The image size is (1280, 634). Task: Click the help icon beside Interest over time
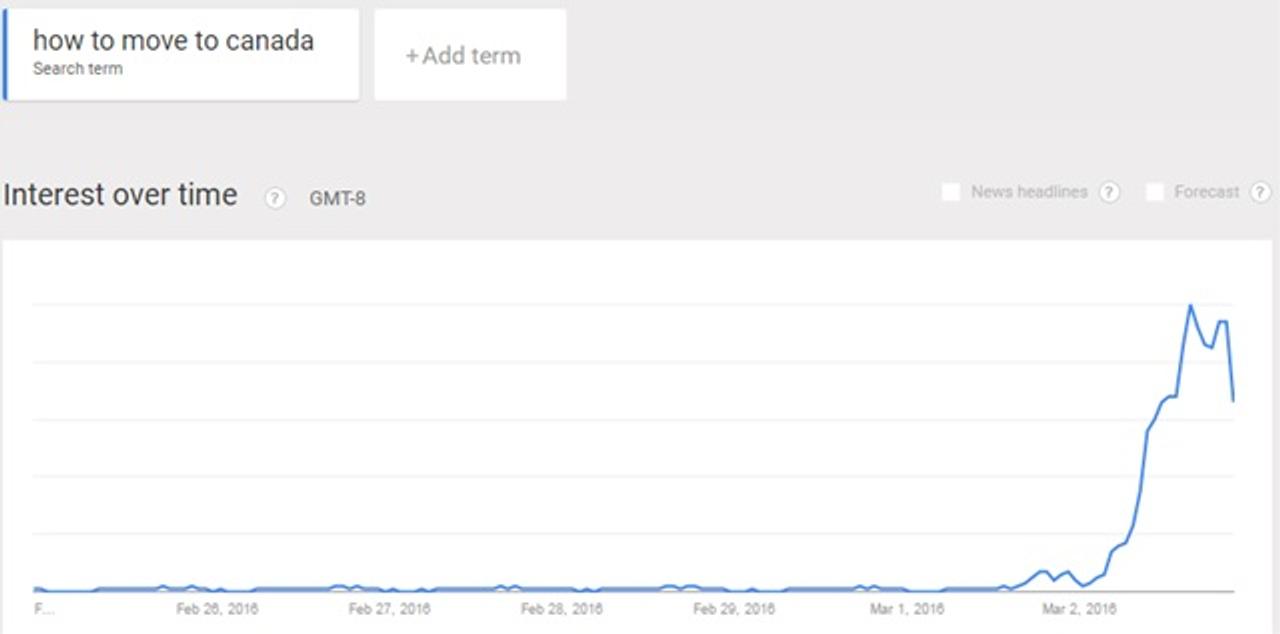coord(275,198)
